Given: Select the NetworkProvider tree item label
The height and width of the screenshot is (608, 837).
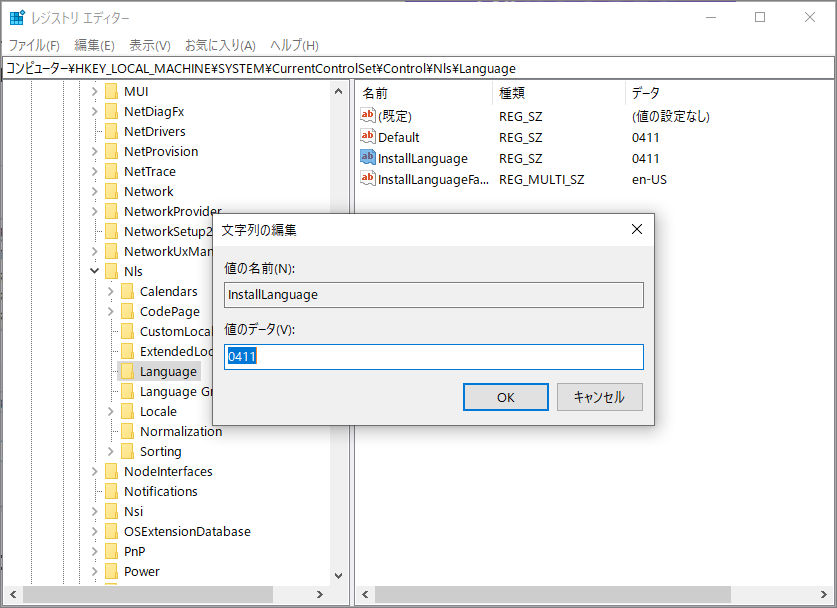Looking at the screenshot, I should 172,212.
